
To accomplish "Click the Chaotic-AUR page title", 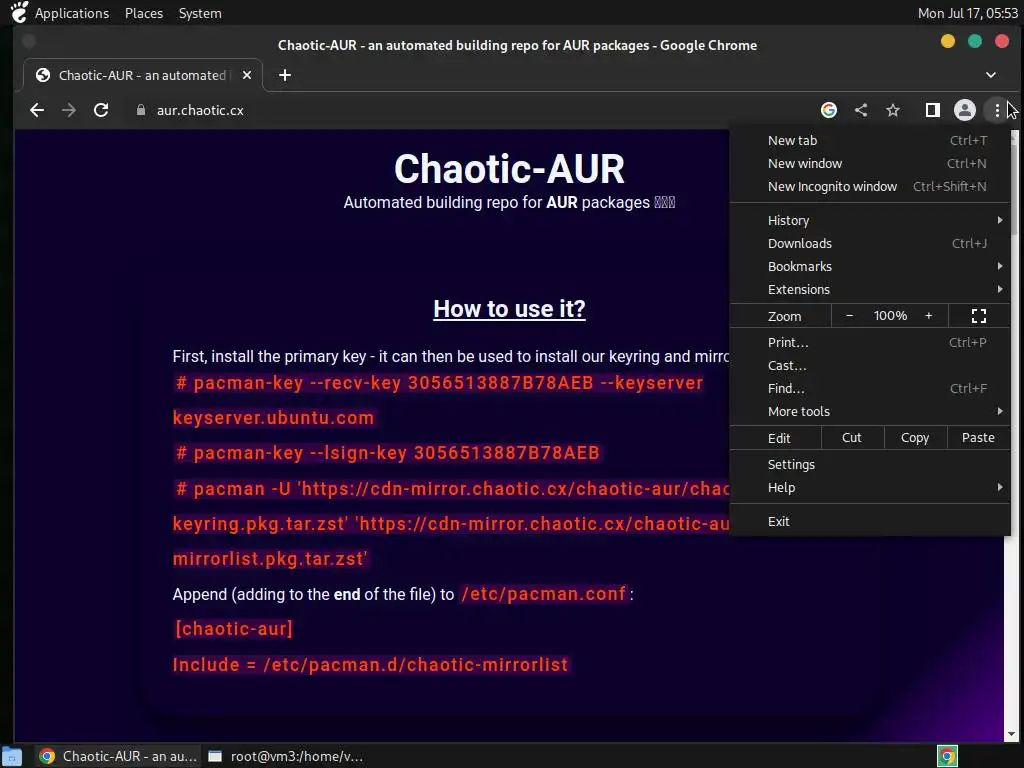I will 509,169.
